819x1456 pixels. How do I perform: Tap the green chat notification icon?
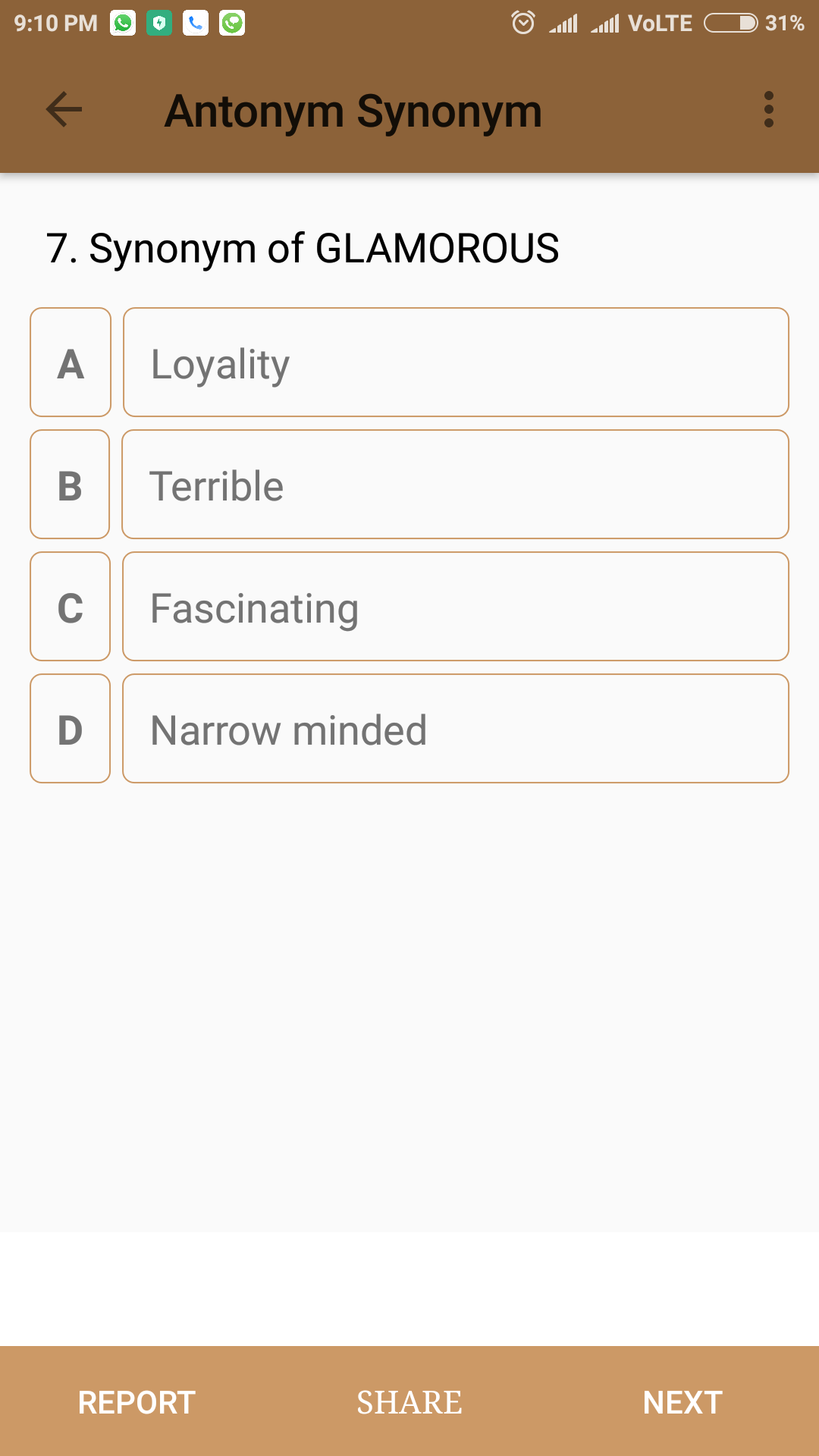click(x=232, y=24)
